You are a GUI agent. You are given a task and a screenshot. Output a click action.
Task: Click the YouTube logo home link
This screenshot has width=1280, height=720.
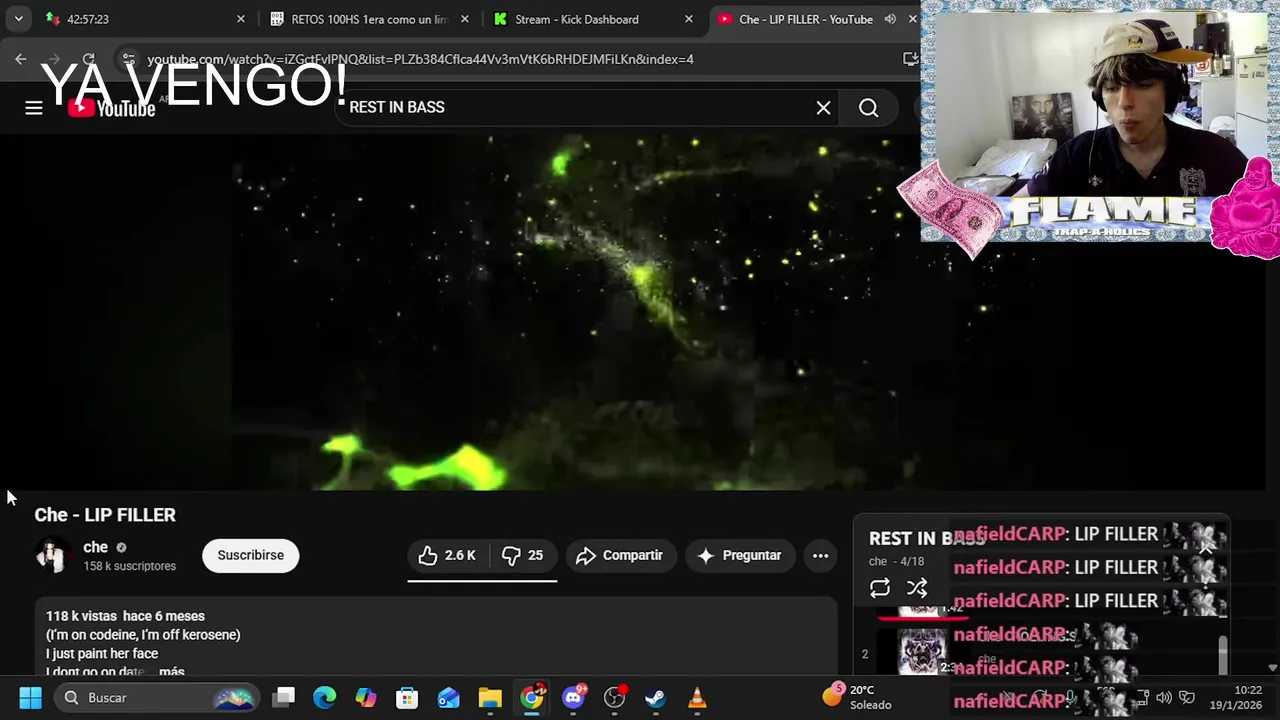point(112,108)
